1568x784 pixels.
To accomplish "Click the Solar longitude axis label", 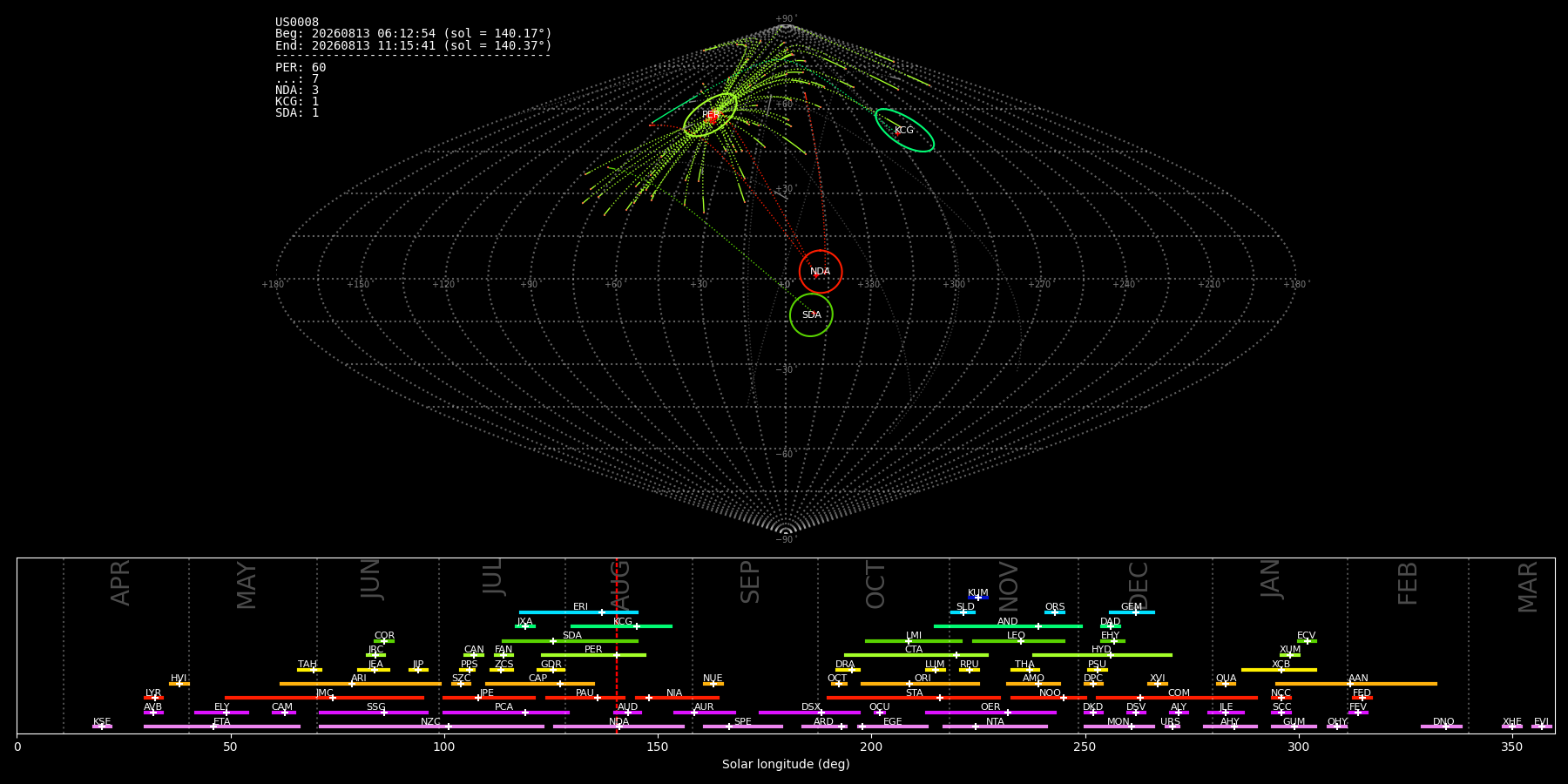I will tap(786, 764).
